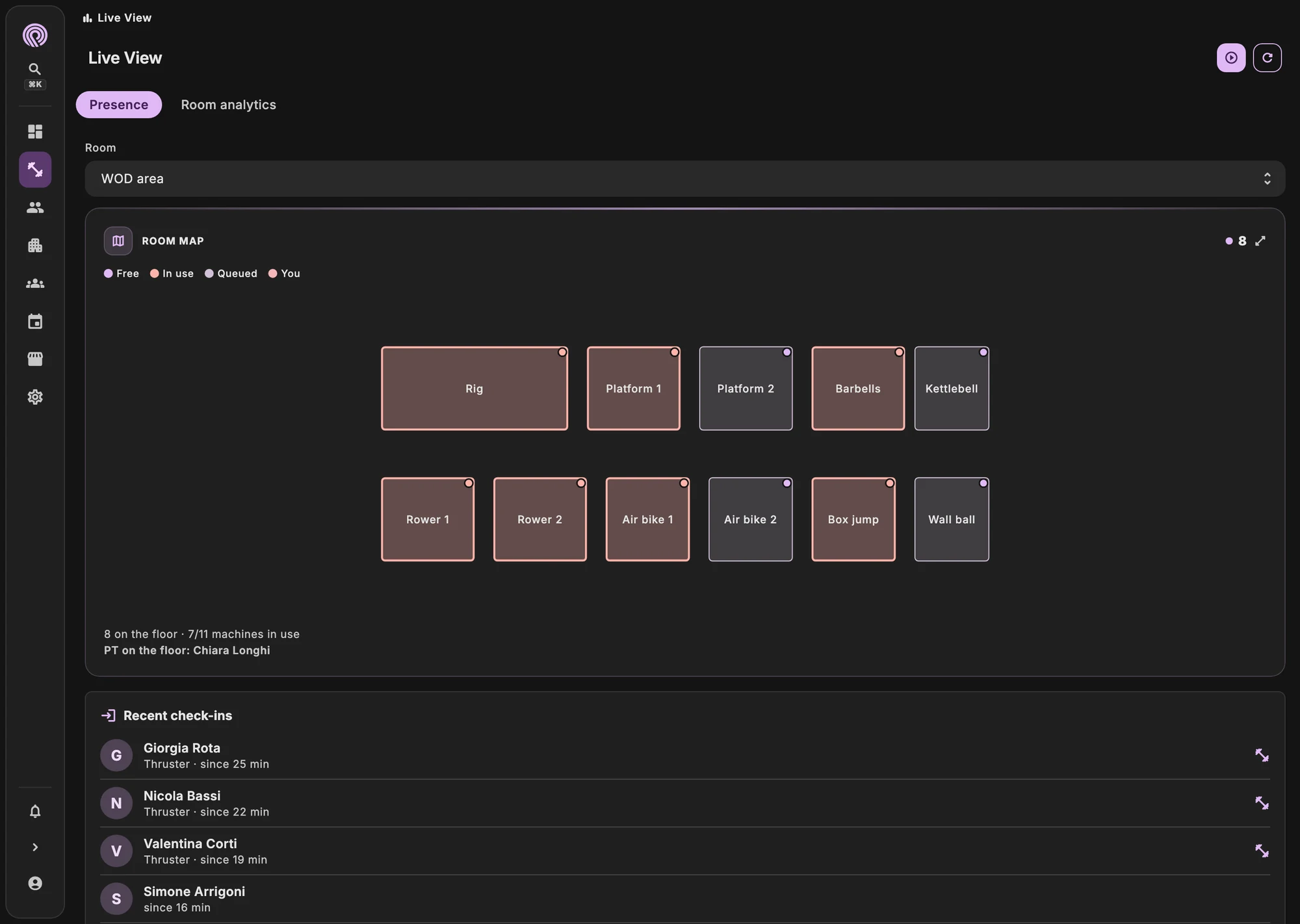Click the app logo icon in sidebar

pyautogui.click(x=35, y=35)
